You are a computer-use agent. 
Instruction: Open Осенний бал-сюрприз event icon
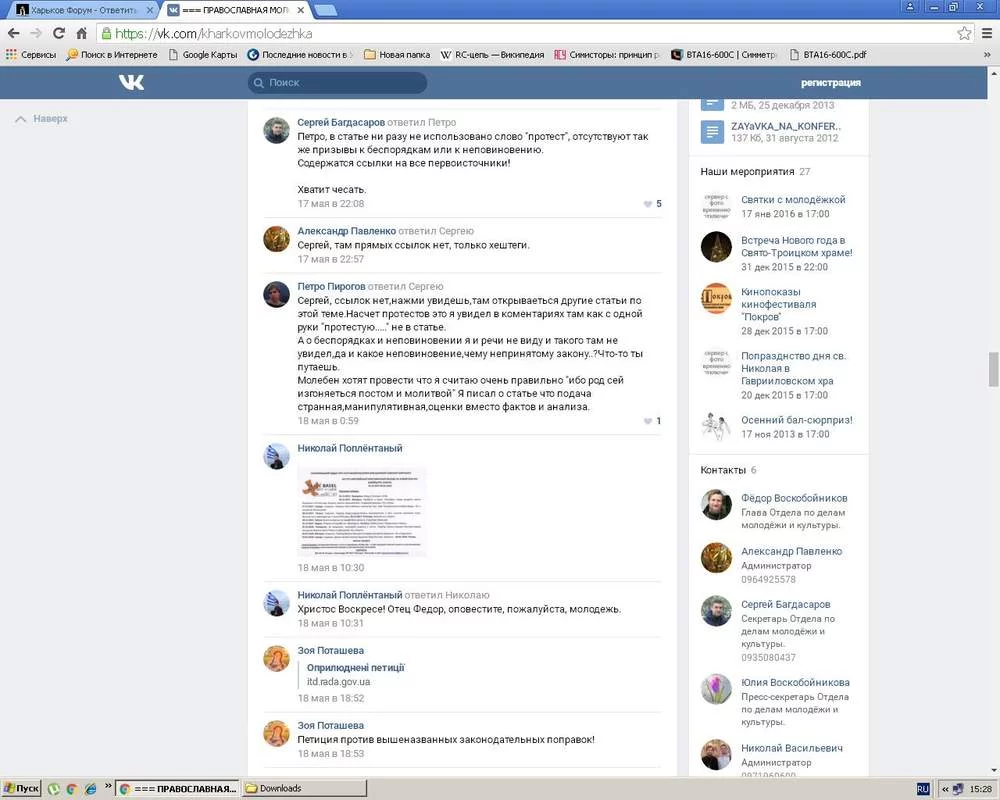tap(716, 427)
